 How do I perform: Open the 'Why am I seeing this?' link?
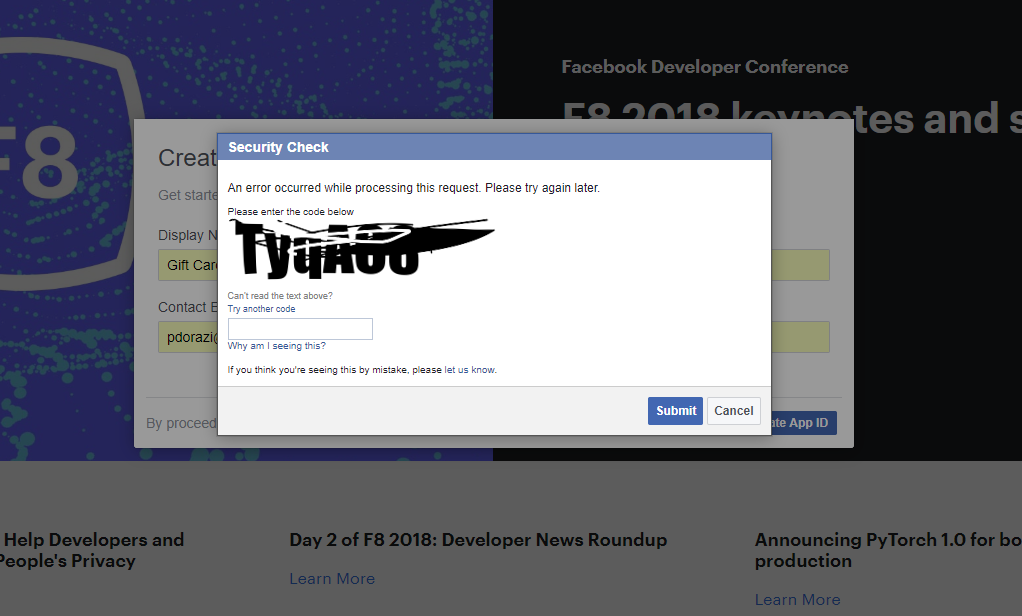coord(276,346)
